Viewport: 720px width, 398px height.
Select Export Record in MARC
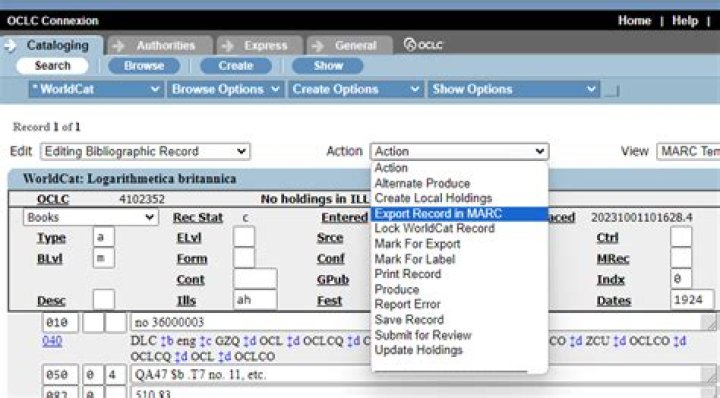[x=459, y=213]
